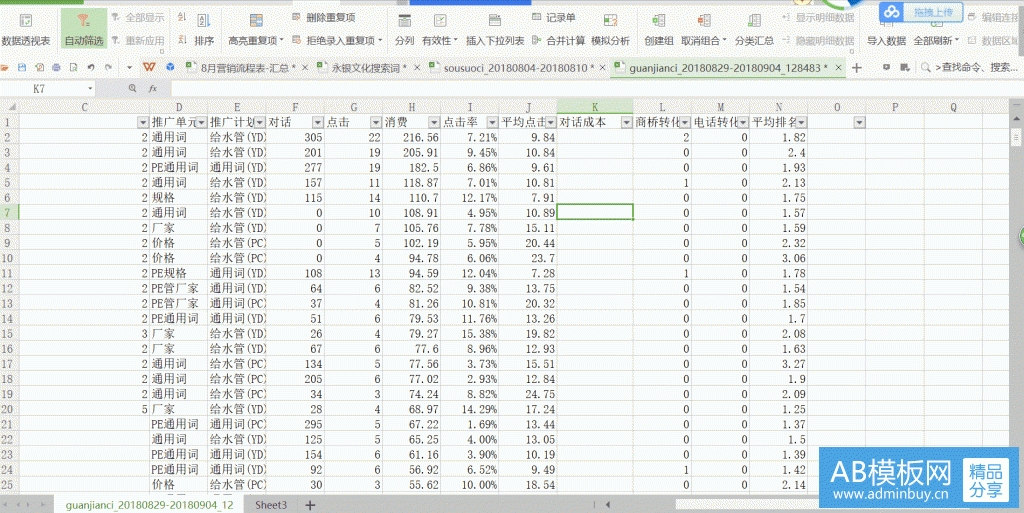
Task: Open the 数据透视表 pivot table tool
Action: pyautogui.click(x=25, y=29)
